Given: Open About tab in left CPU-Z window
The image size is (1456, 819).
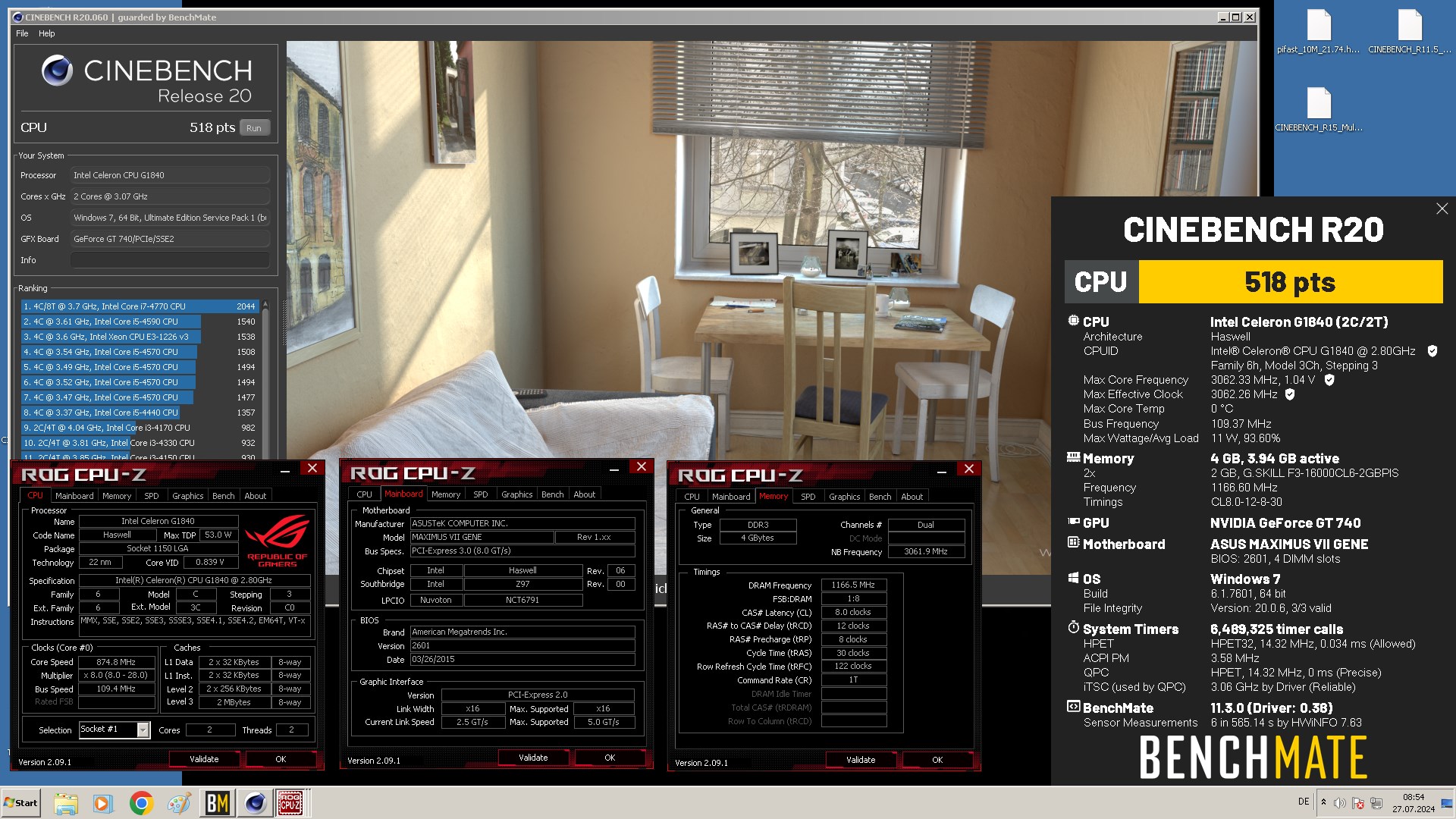Looking at the screenshot, I should point(255,496).
